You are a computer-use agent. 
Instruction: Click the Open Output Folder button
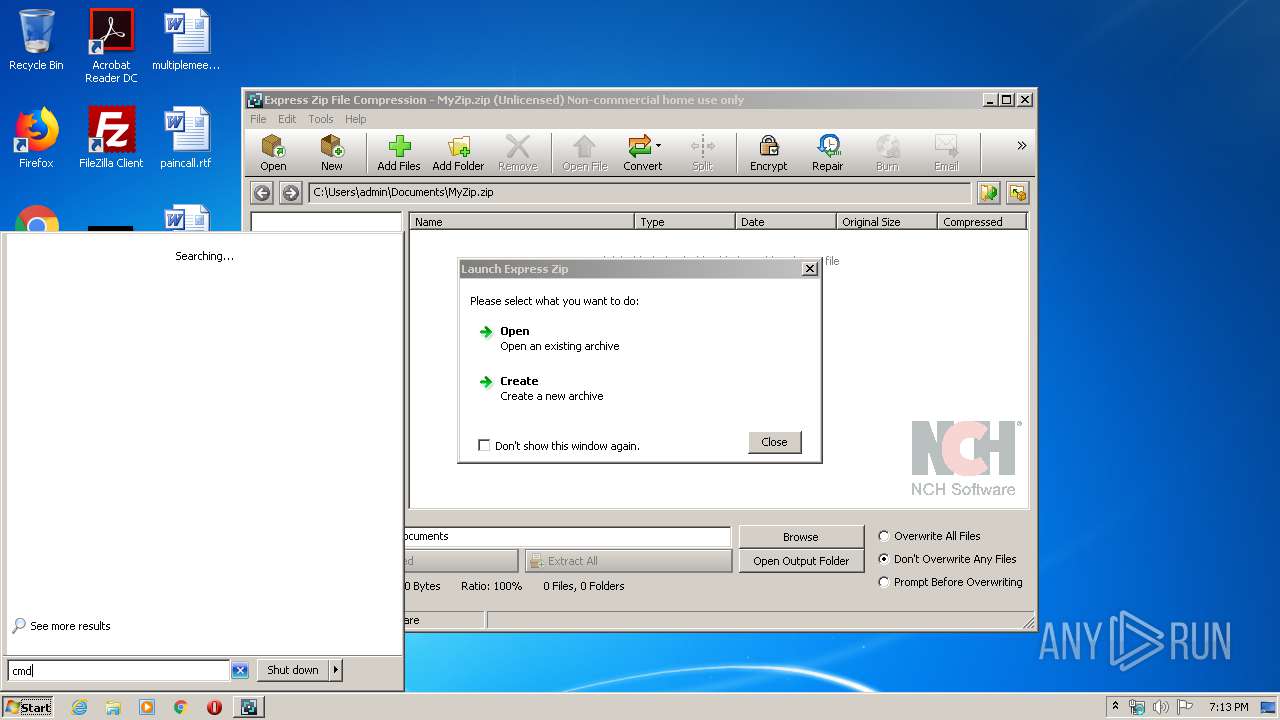pos(800,561)
